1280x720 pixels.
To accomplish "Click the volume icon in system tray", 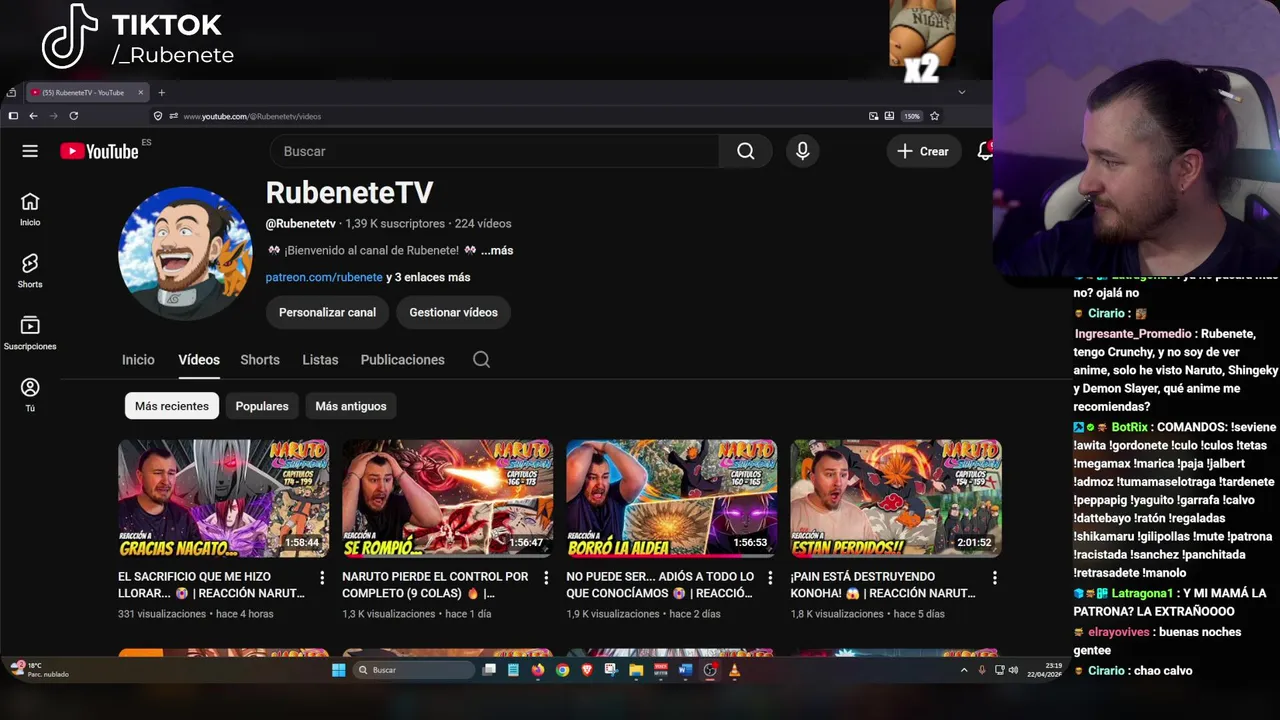I will tap(1013, 670).
